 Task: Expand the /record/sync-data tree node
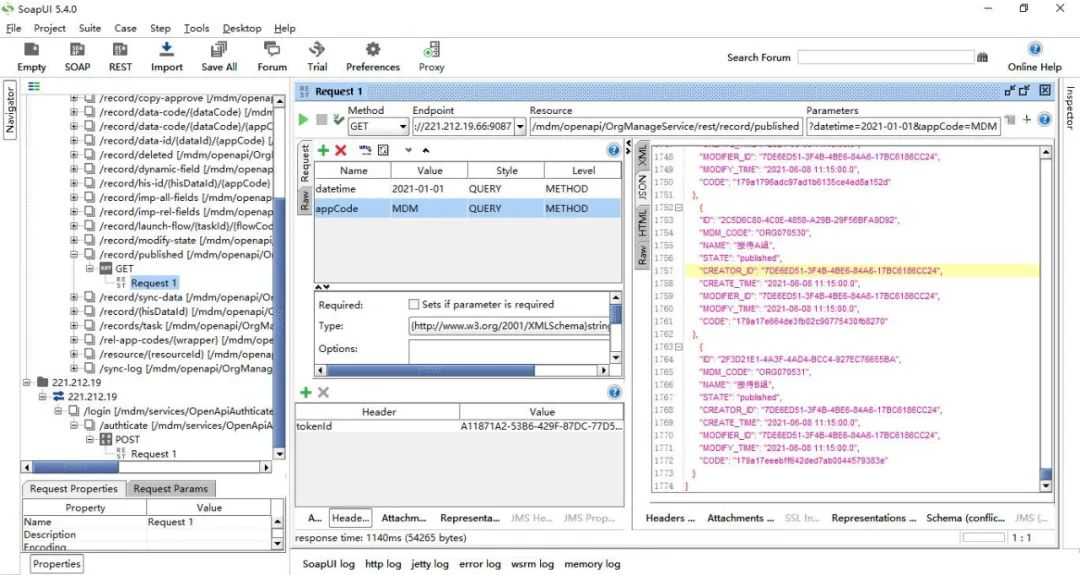(x=74, y=297)
